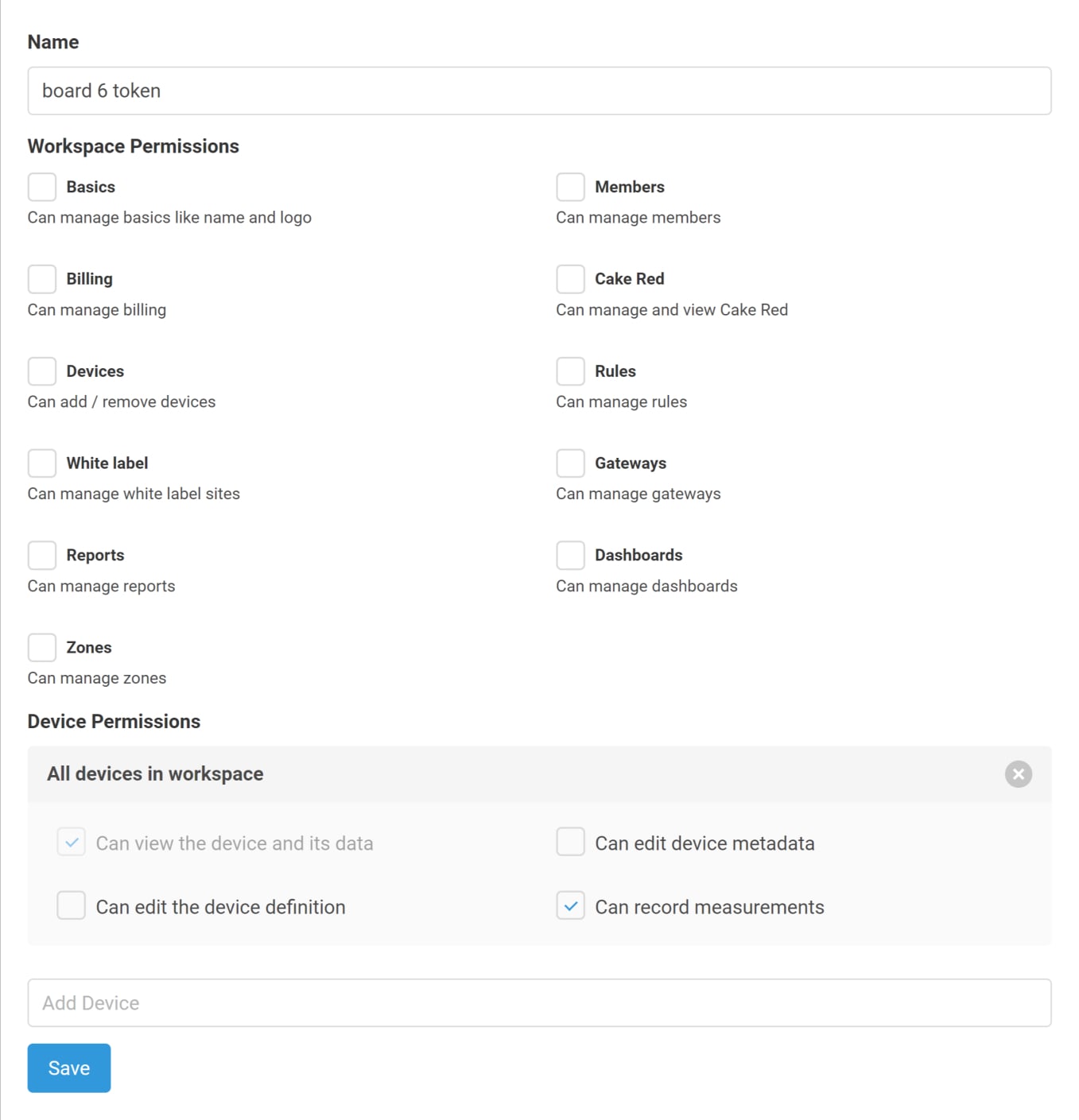Screen dimensions: 1079x1120
Task: Disable Can record measurements
Action: (570, 905)
